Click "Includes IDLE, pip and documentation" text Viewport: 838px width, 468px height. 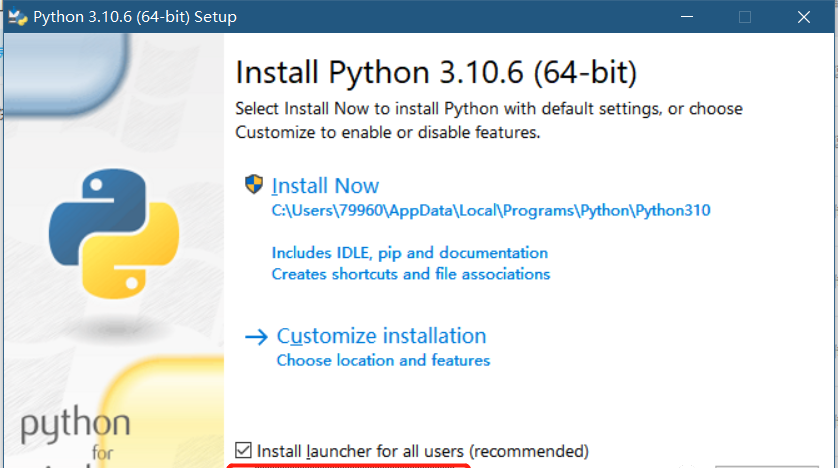pyautogui.click(x=410, y=253)
